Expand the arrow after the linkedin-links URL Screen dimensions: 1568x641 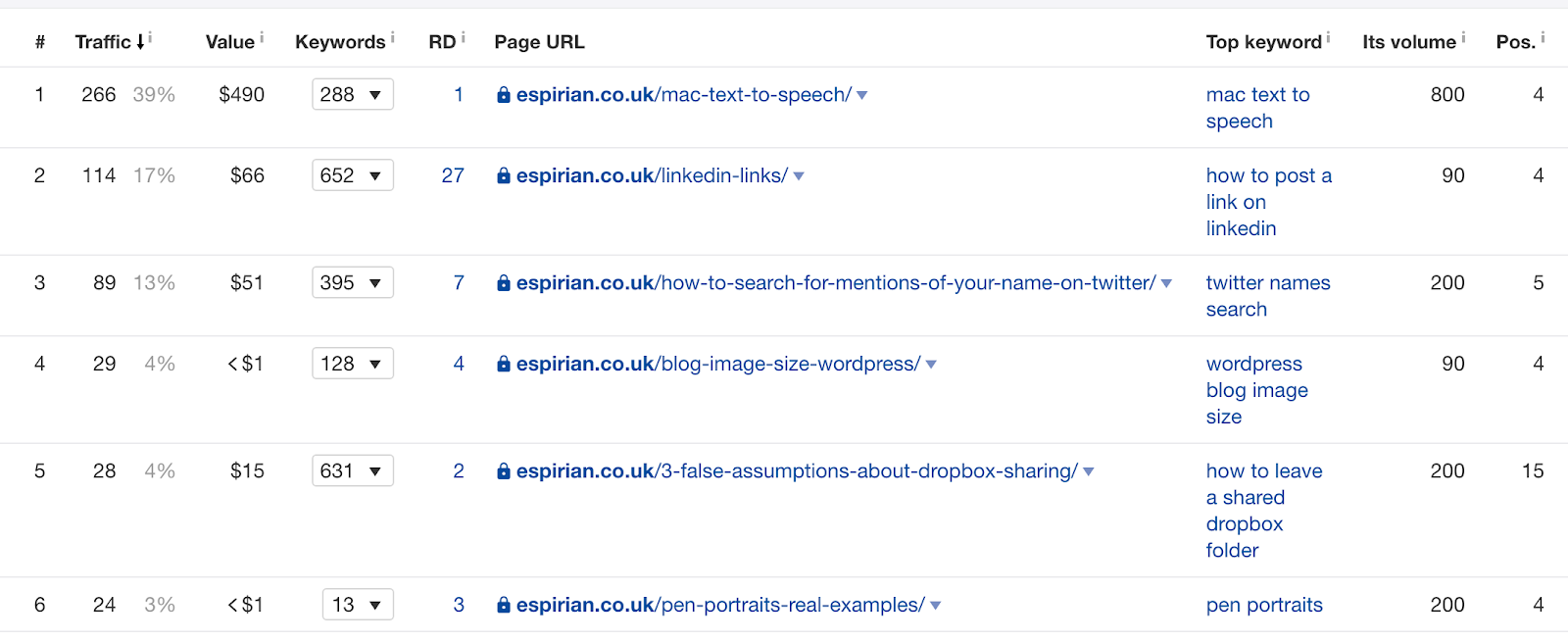(799, 176)
